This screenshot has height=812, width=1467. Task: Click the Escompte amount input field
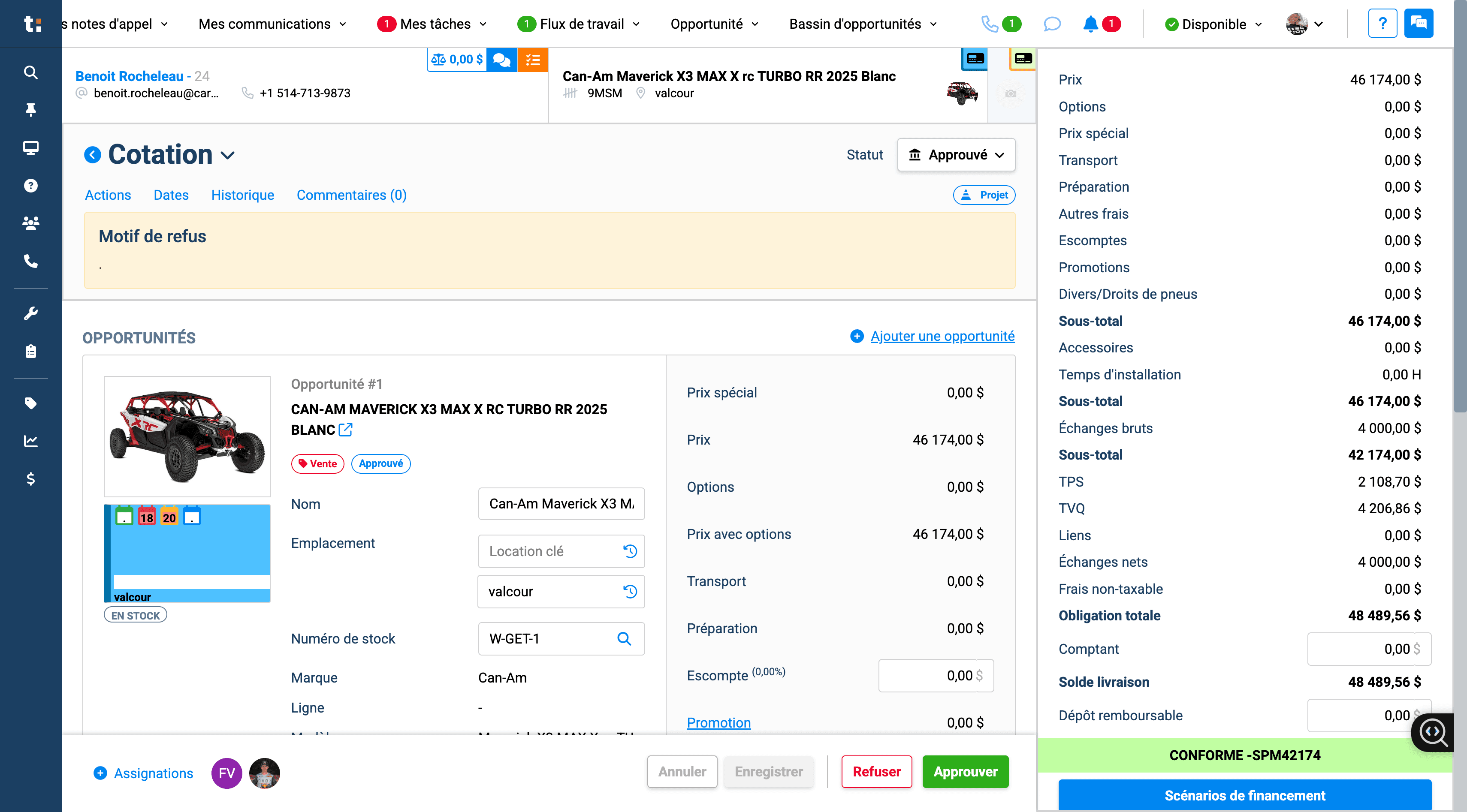click(x=936, y=675)
